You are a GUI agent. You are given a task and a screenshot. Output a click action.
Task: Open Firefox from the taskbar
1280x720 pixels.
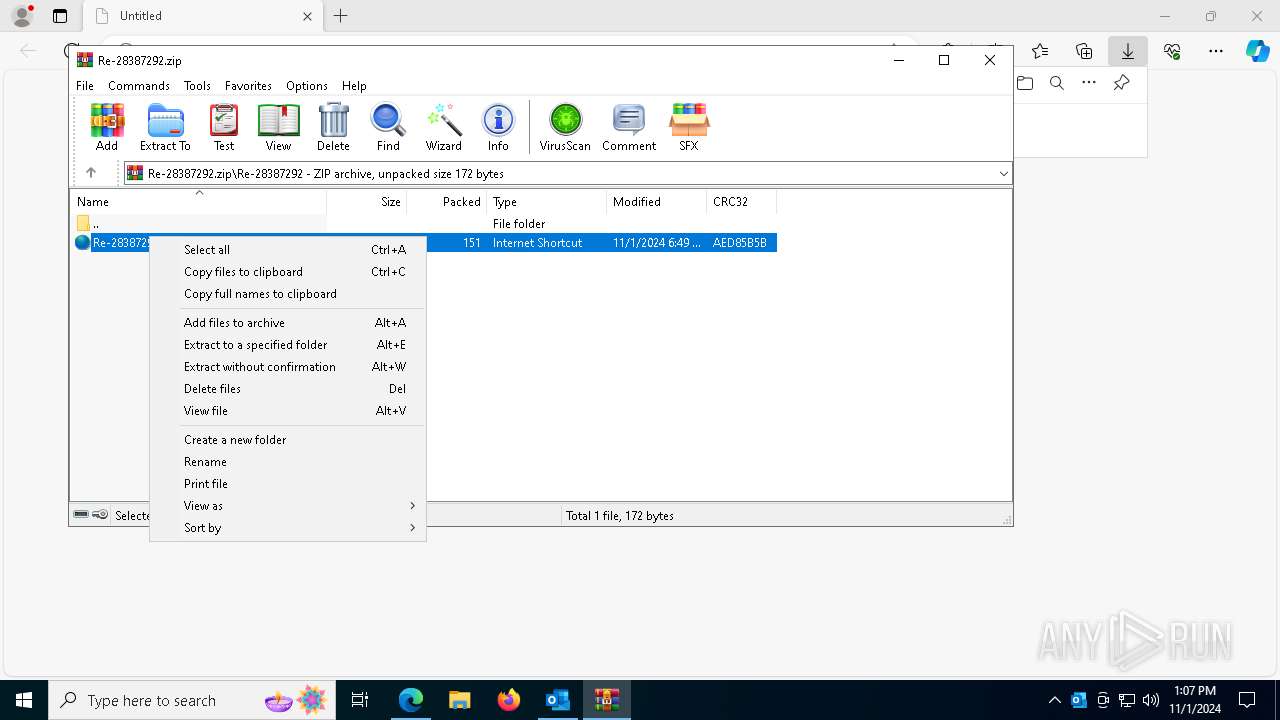pyautogui.click(x=509, y=700)
